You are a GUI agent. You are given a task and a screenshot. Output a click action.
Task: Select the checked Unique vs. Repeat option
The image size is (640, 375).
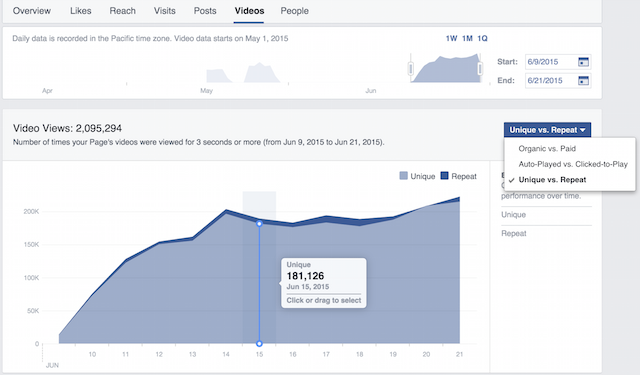(552, 180)
